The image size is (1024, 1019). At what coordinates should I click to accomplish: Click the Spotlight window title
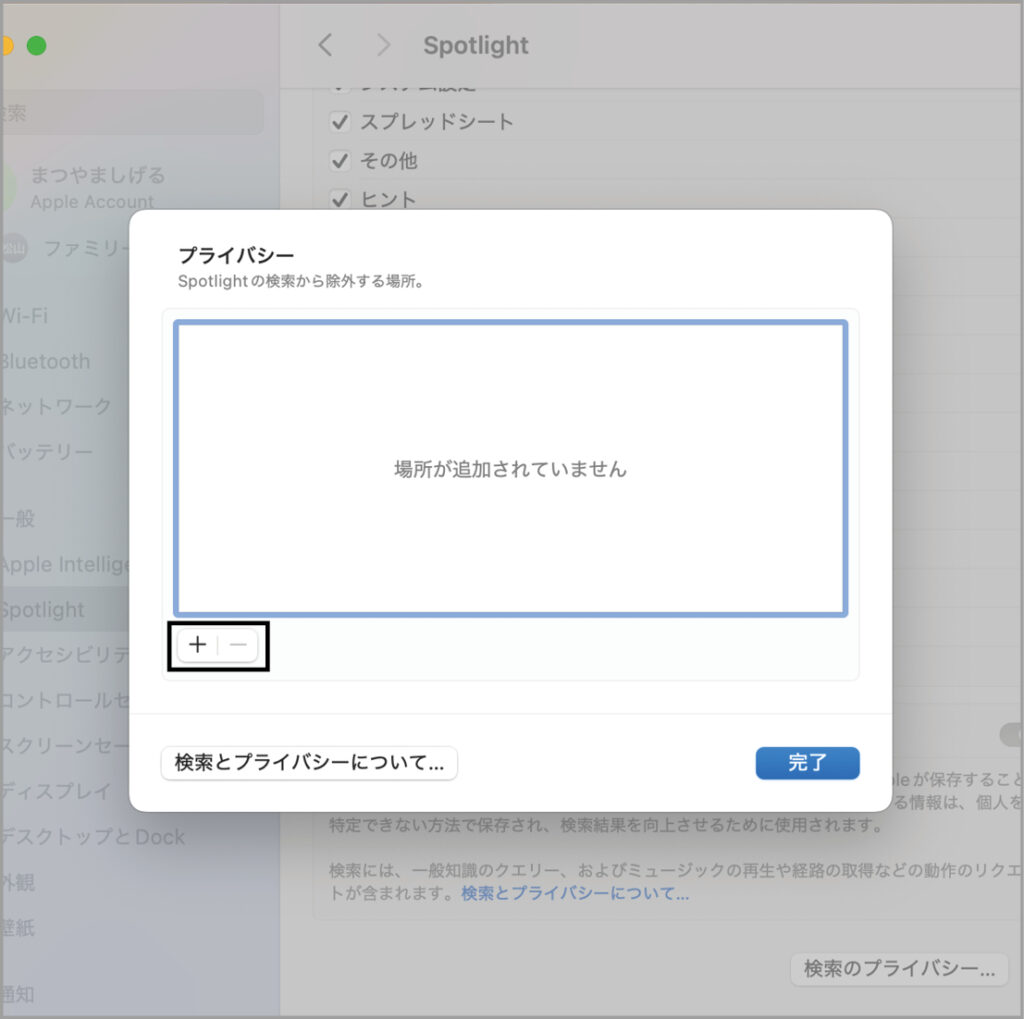476,45
